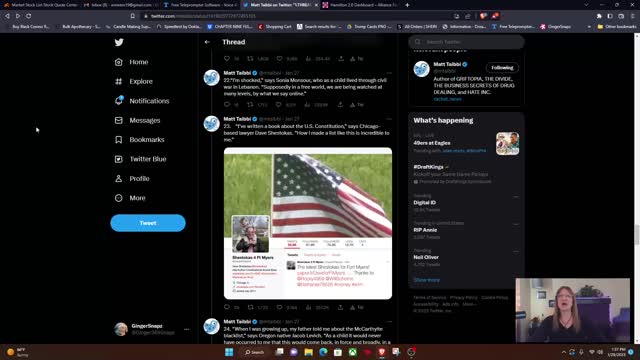Click in the Search Twitter field
640x360 pixels.
(x=466, y=42)
